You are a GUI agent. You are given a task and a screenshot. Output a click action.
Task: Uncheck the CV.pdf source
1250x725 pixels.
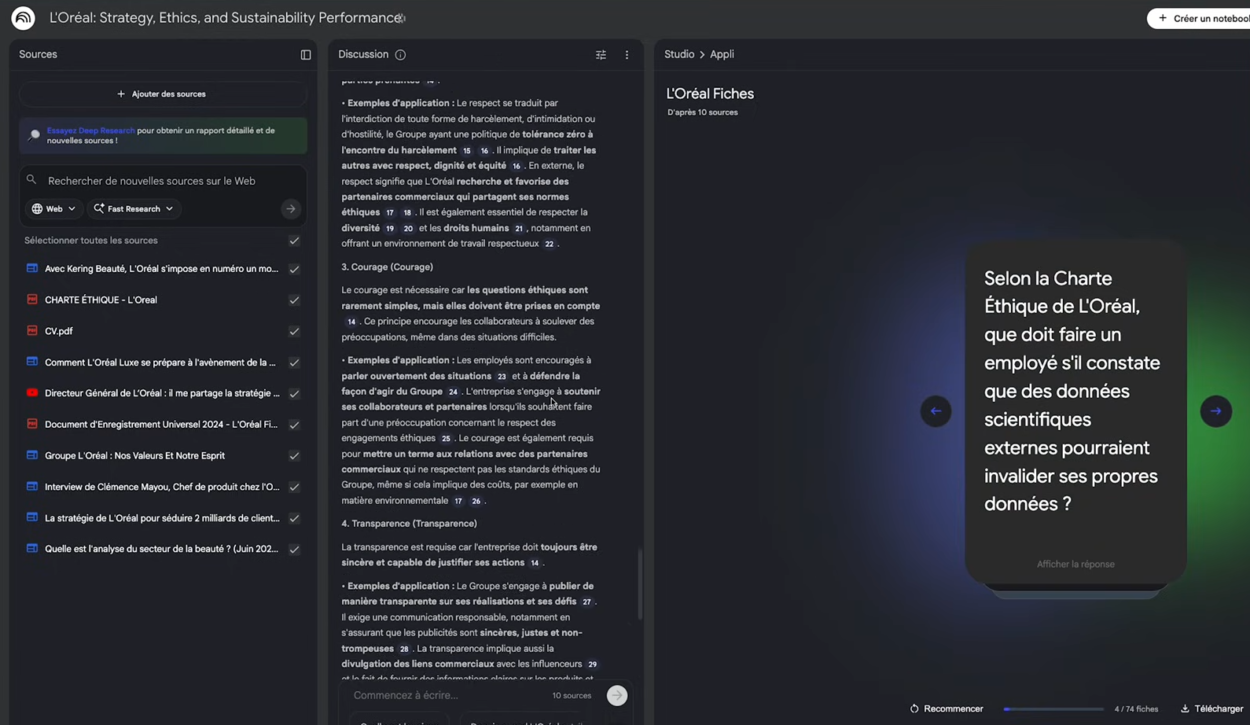click(x=294, y=330)
